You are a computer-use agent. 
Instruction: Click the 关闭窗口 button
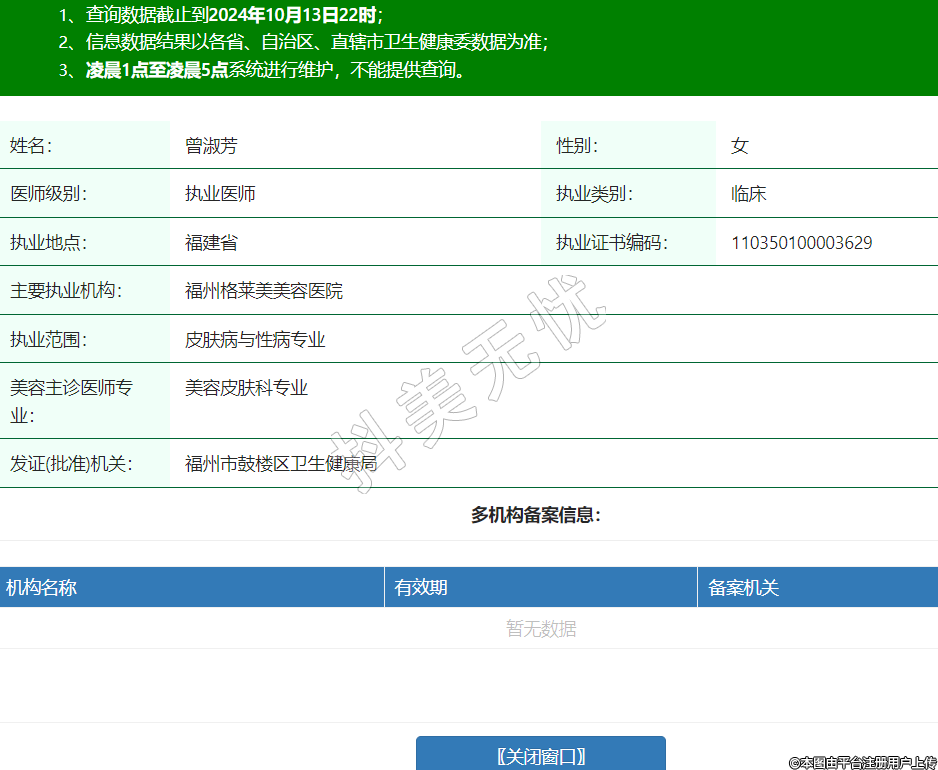tap(540, 755)
